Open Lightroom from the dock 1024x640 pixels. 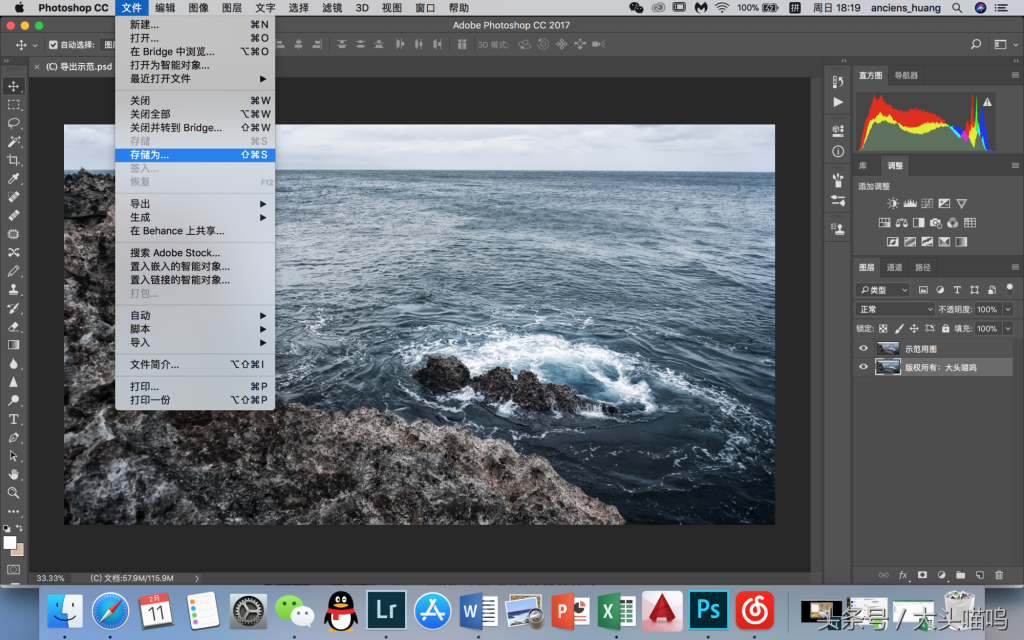(x=386, y=610)
